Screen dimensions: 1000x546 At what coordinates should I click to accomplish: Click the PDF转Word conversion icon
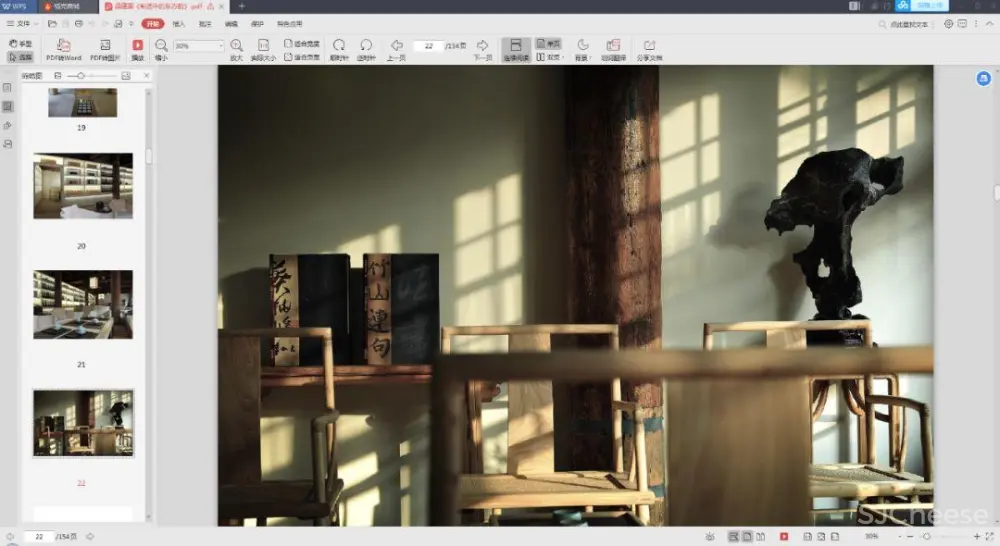[63, 46]
